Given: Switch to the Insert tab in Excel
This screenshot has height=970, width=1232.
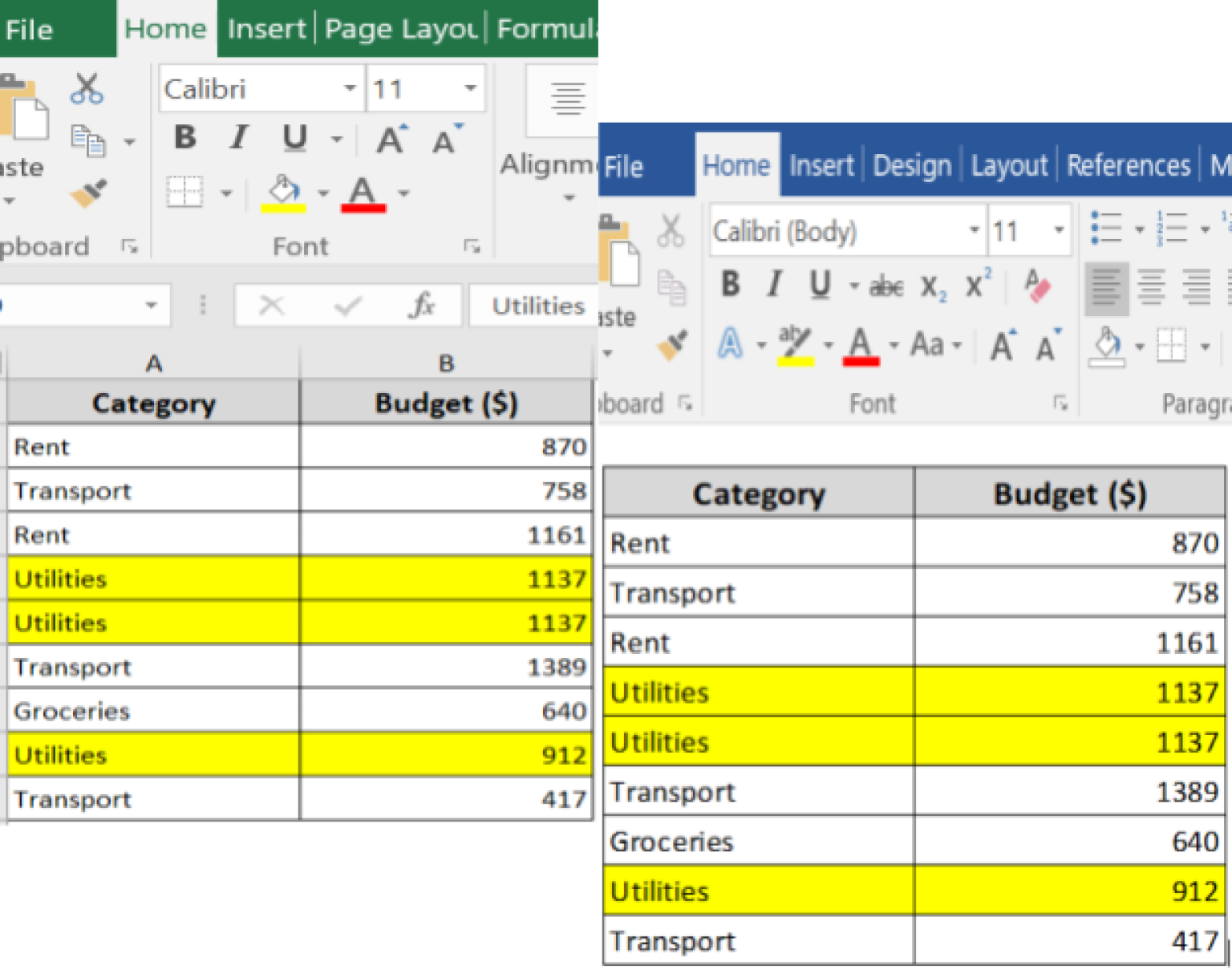Looking at the screenshot, I should (x=265, y=28).
